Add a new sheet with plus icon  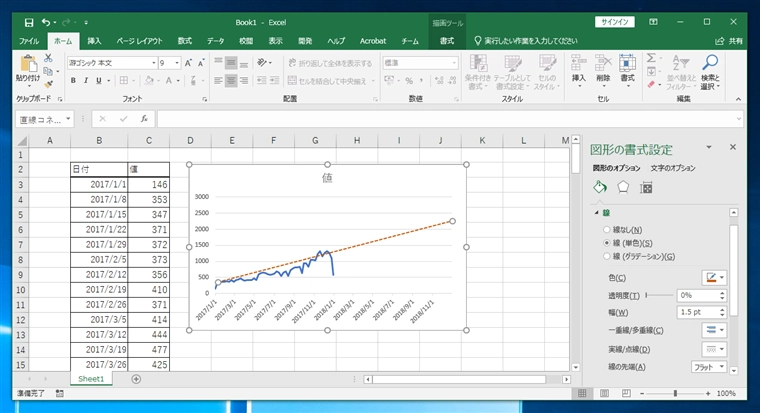click(x=136, y=379)
